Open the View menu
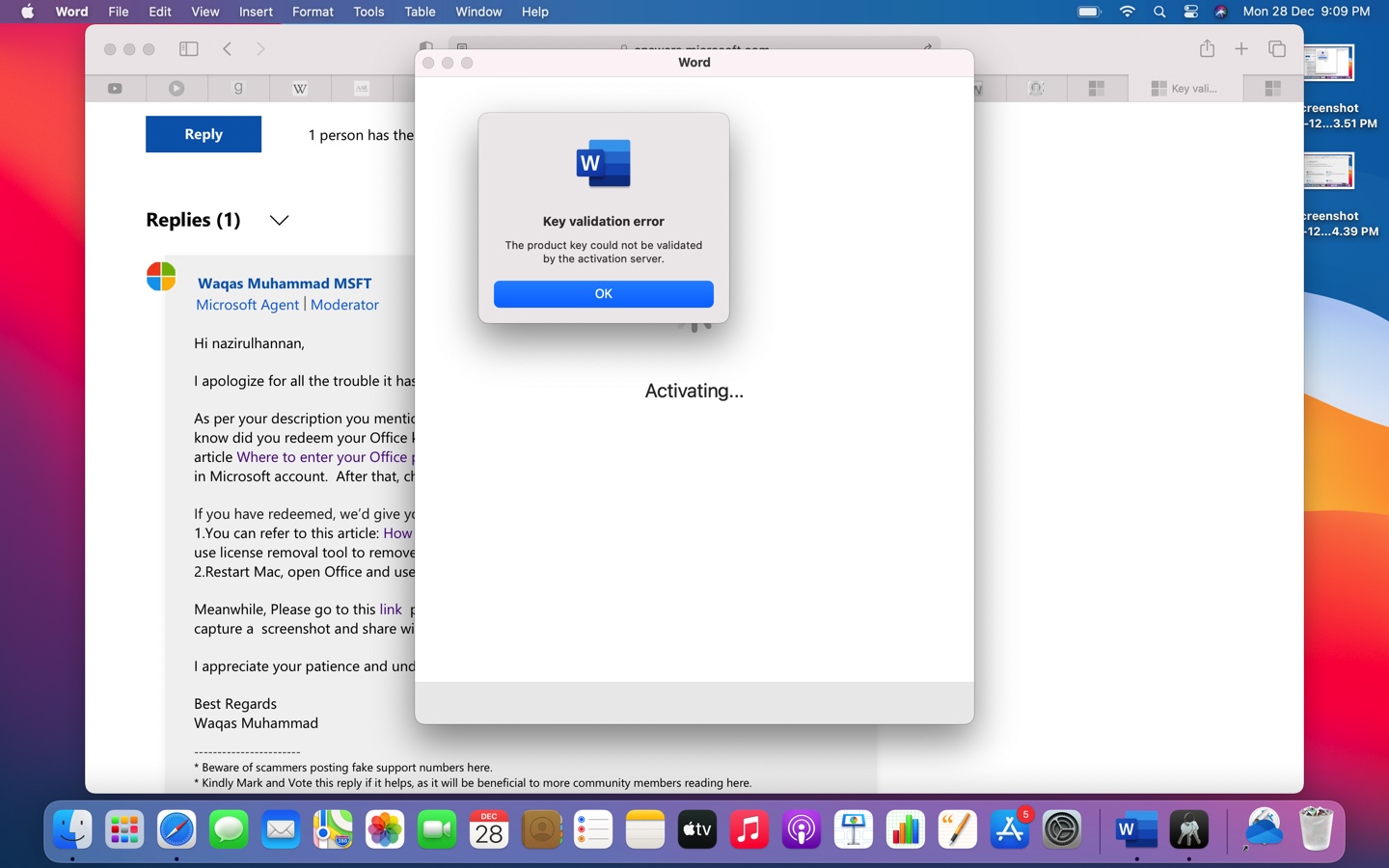The height and width of the screenshot is (868, 1389). tap(205, 12)
